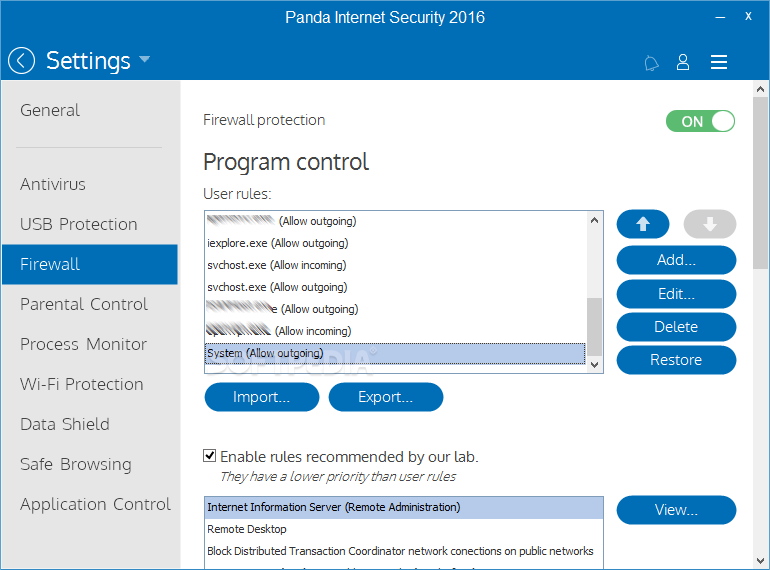Minimize the Panda Internet Security window

pyautogui.click(x=720, y=17)
